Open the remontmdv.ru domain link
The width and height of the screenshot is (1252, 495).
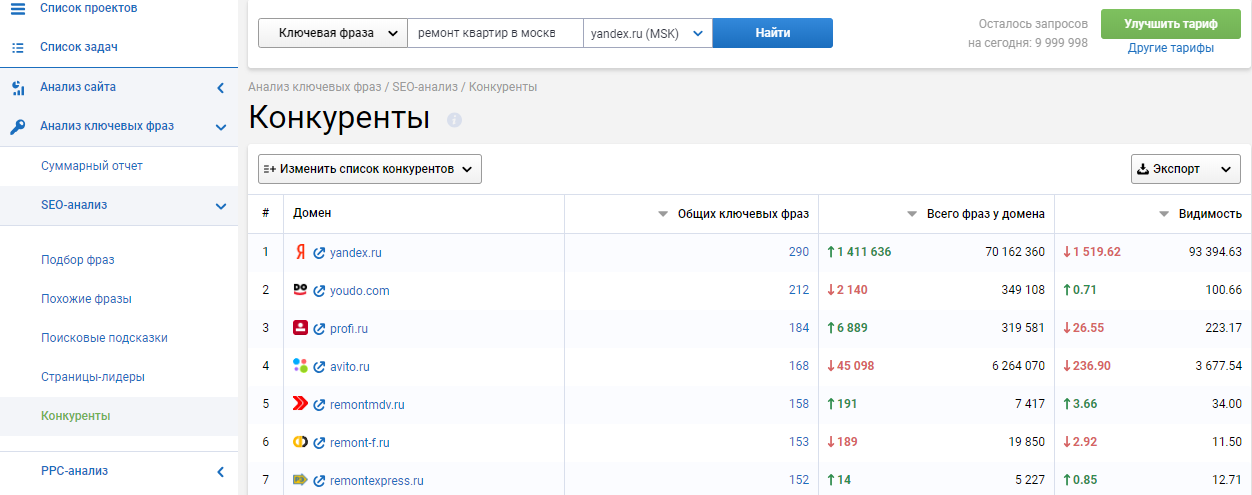click(x=367, y=405)
